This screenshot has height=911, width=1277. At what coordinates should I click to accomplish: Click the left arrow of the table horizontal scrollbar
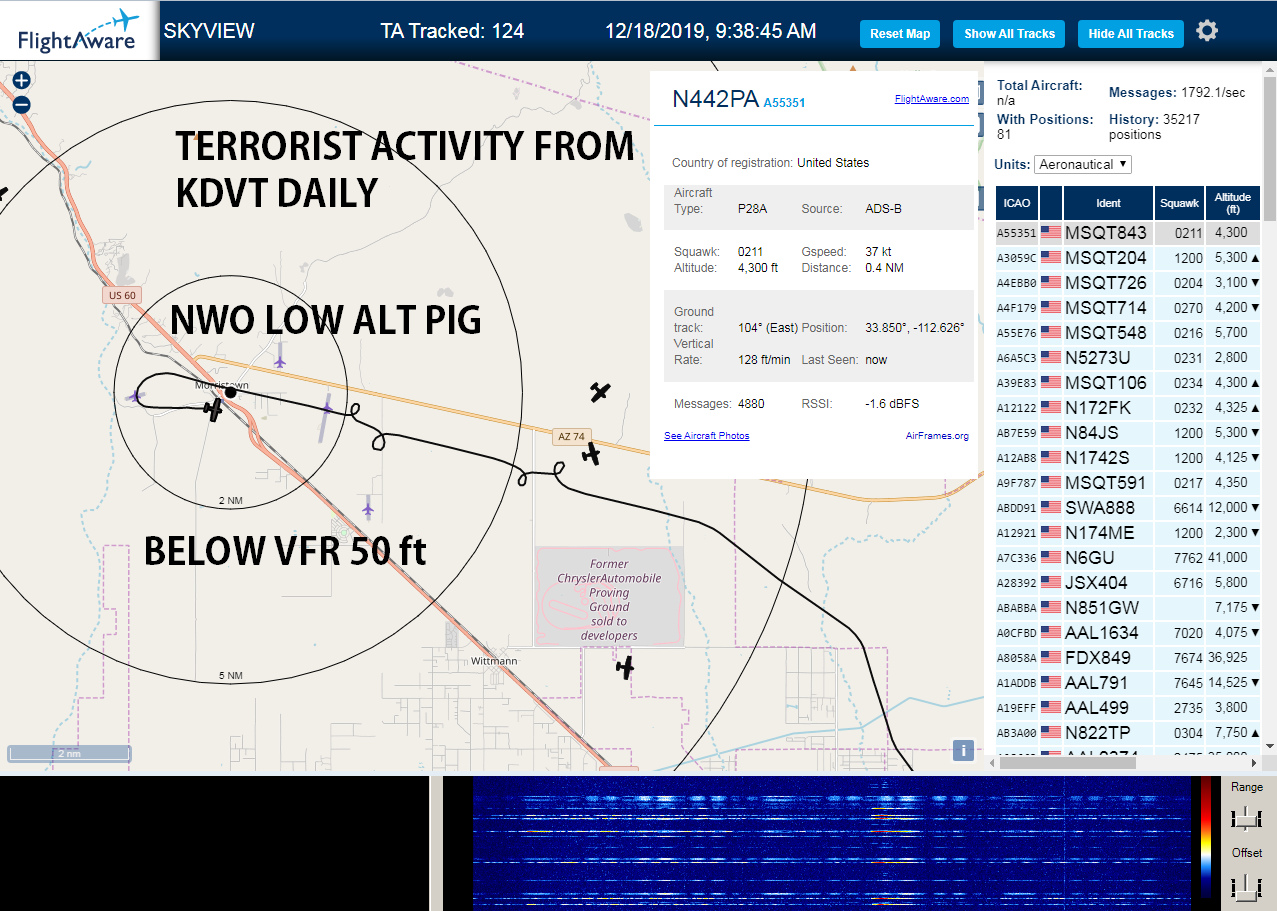(x=992, y=763)
